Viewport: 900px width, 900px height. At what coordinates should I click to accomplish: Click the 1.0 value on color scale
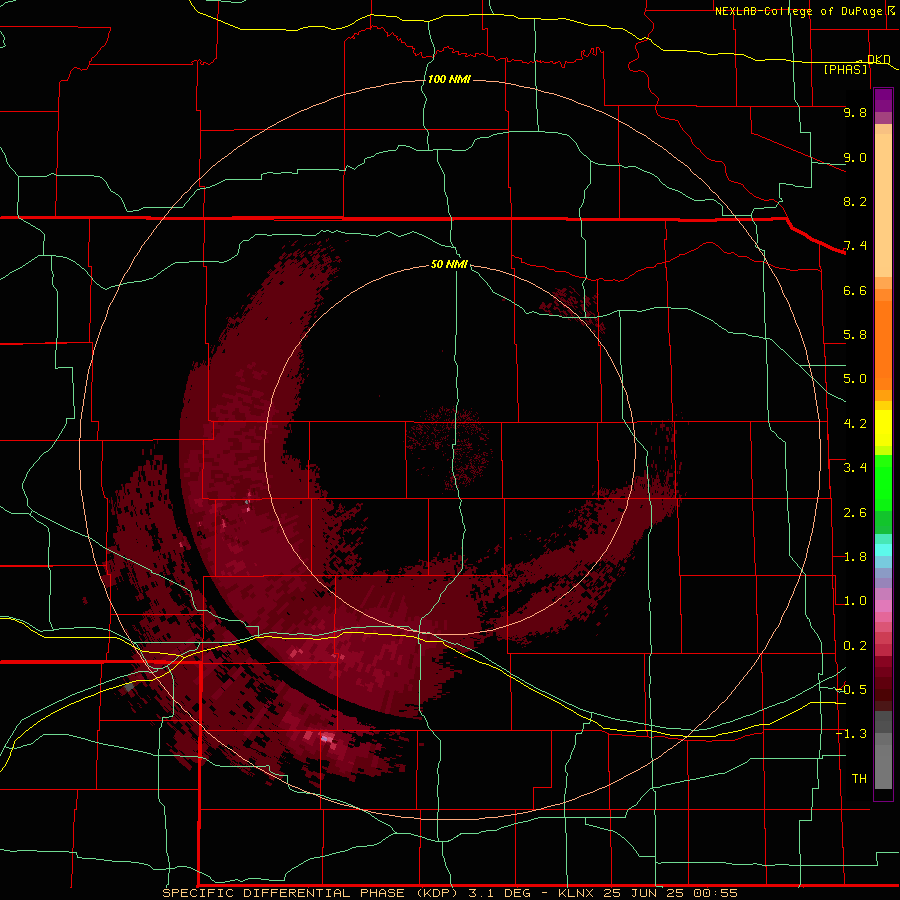tap(855, 601)
